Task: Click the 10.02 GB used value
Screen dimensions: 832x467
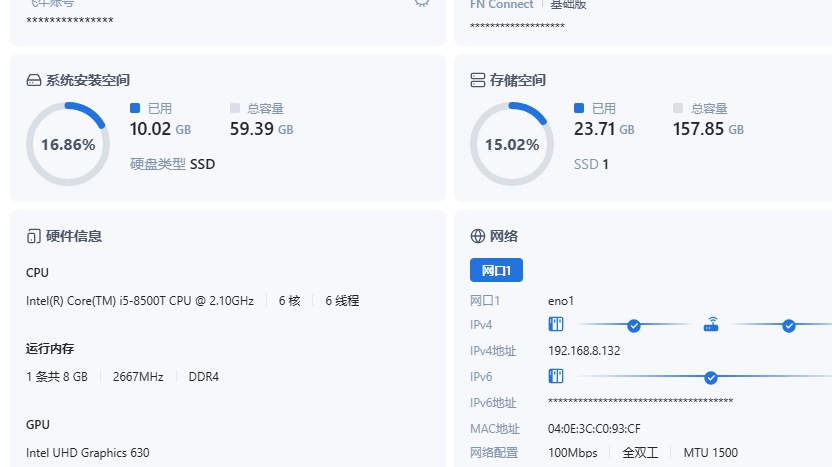Action: point(160,129)
